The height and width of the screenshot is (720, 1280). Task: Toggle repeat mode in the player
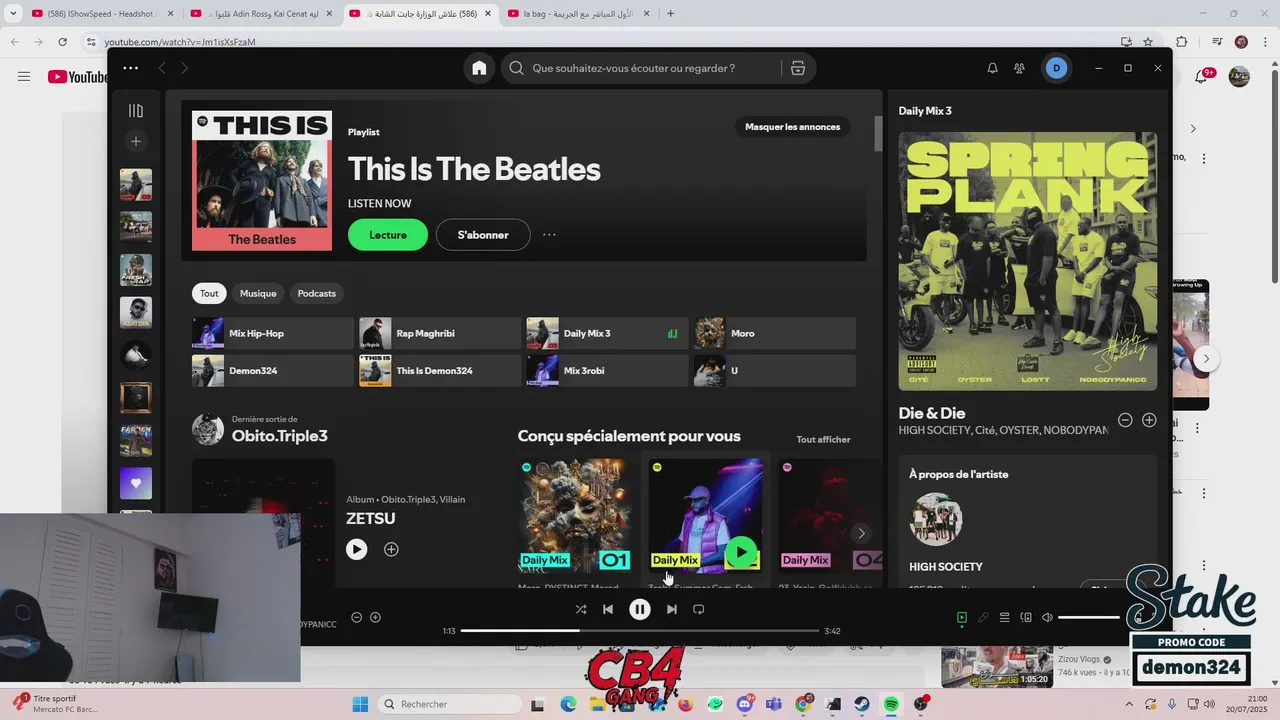tap(699, 609)
